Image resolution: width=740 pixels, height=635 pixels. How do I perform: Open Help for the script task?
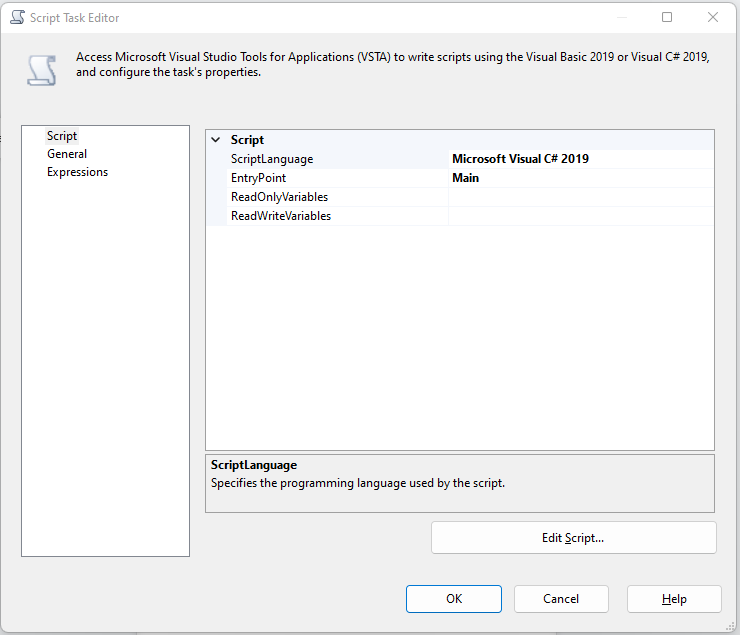click(x=674, y=599)
